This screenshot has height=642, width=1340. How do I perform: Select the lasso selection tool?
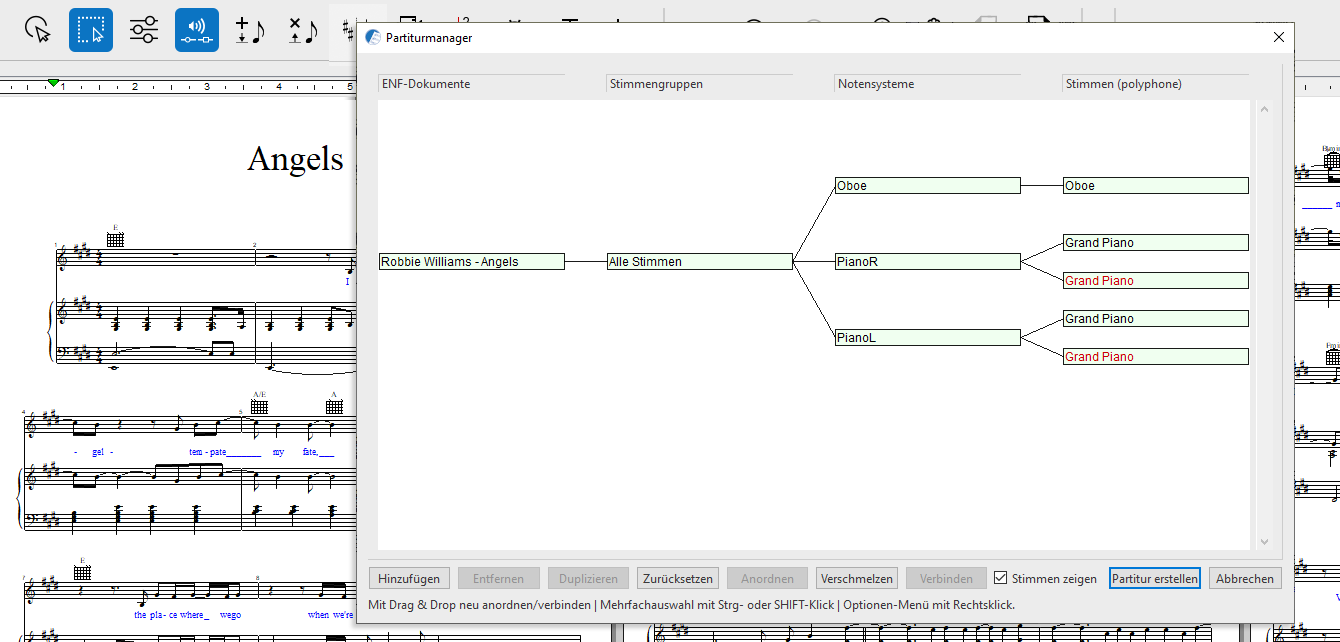[x=38, y=30]
